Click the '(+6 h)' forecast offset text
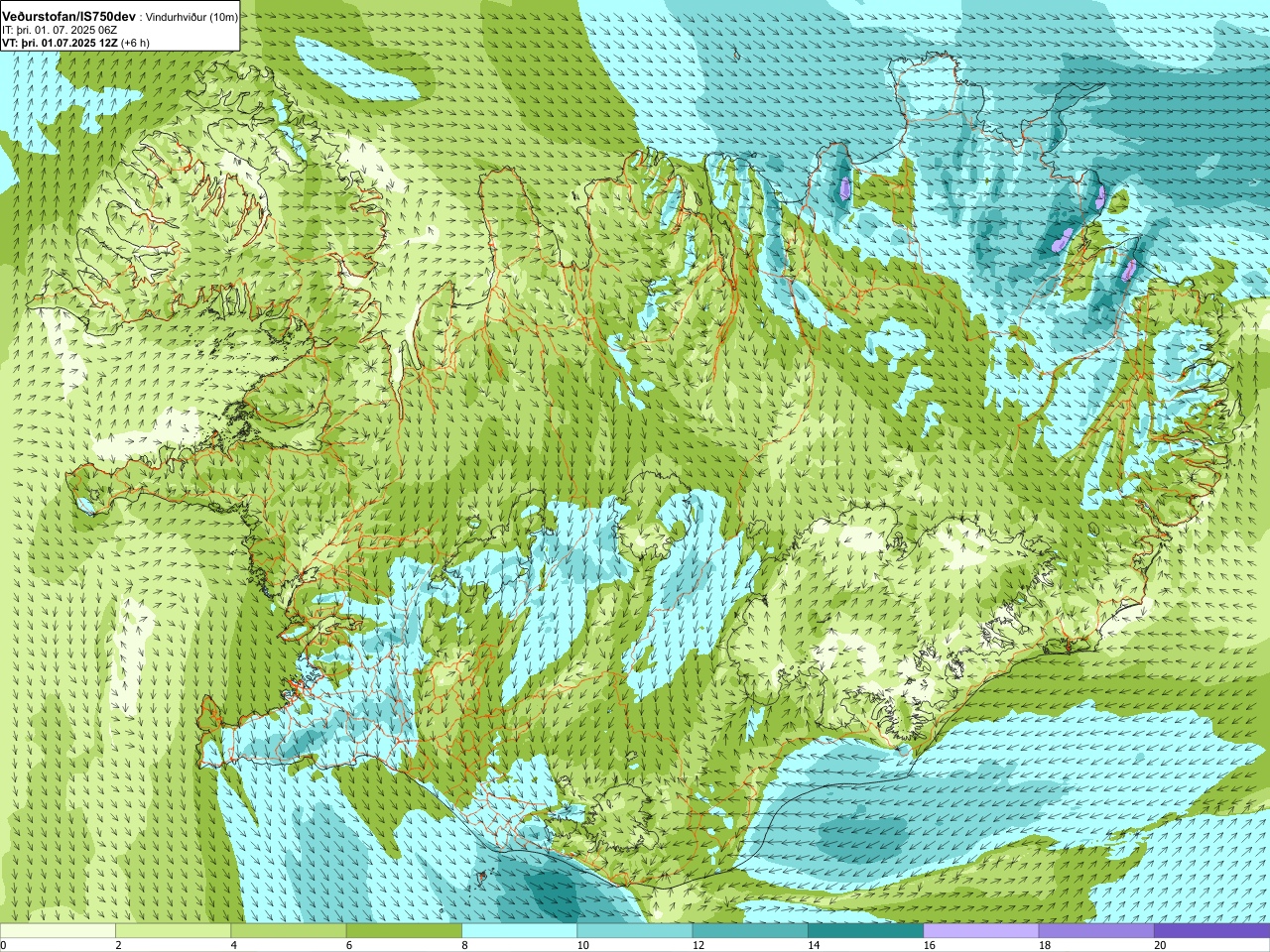This screenshot has height=952, width=1270. point(135,43)
